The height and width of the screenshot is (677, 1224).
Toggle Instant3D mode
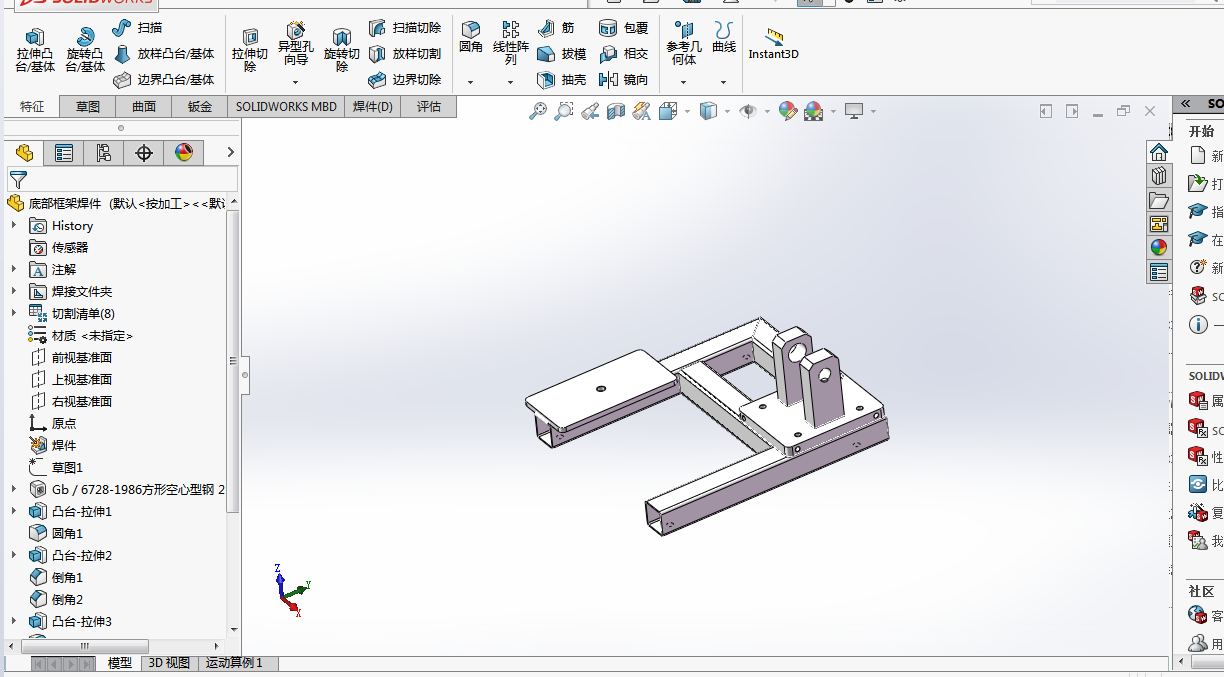coord(774,44)
